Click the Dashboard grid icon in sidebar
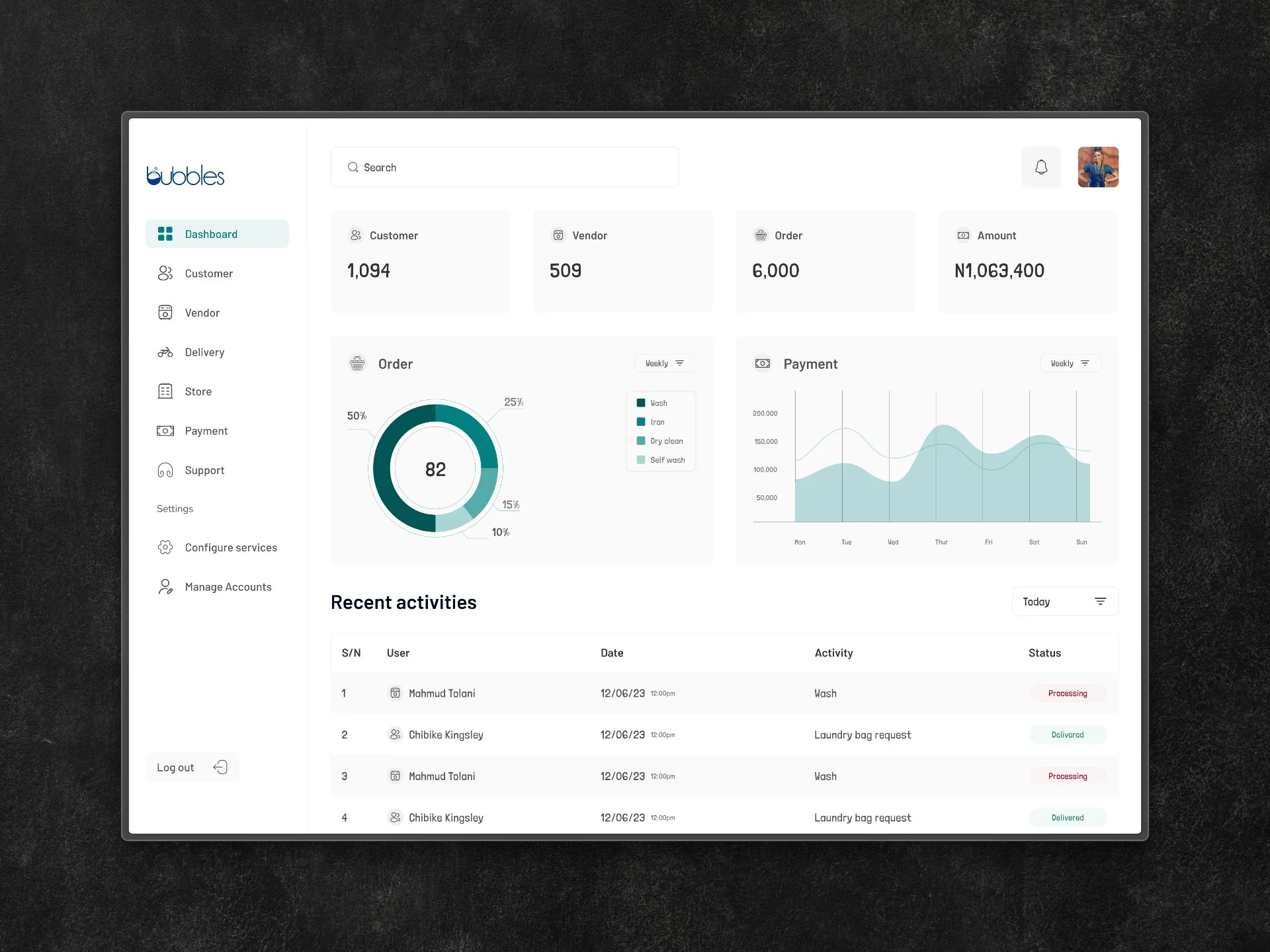This screenshot has width=1270, height=952. [165, 234]
